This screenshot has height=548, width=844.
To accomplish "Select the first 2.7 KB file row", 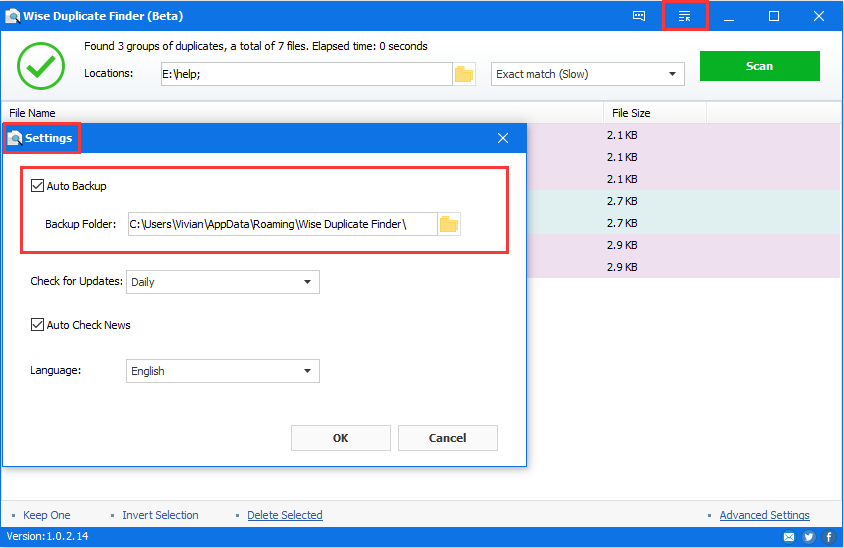I will (x=684, y=201).
